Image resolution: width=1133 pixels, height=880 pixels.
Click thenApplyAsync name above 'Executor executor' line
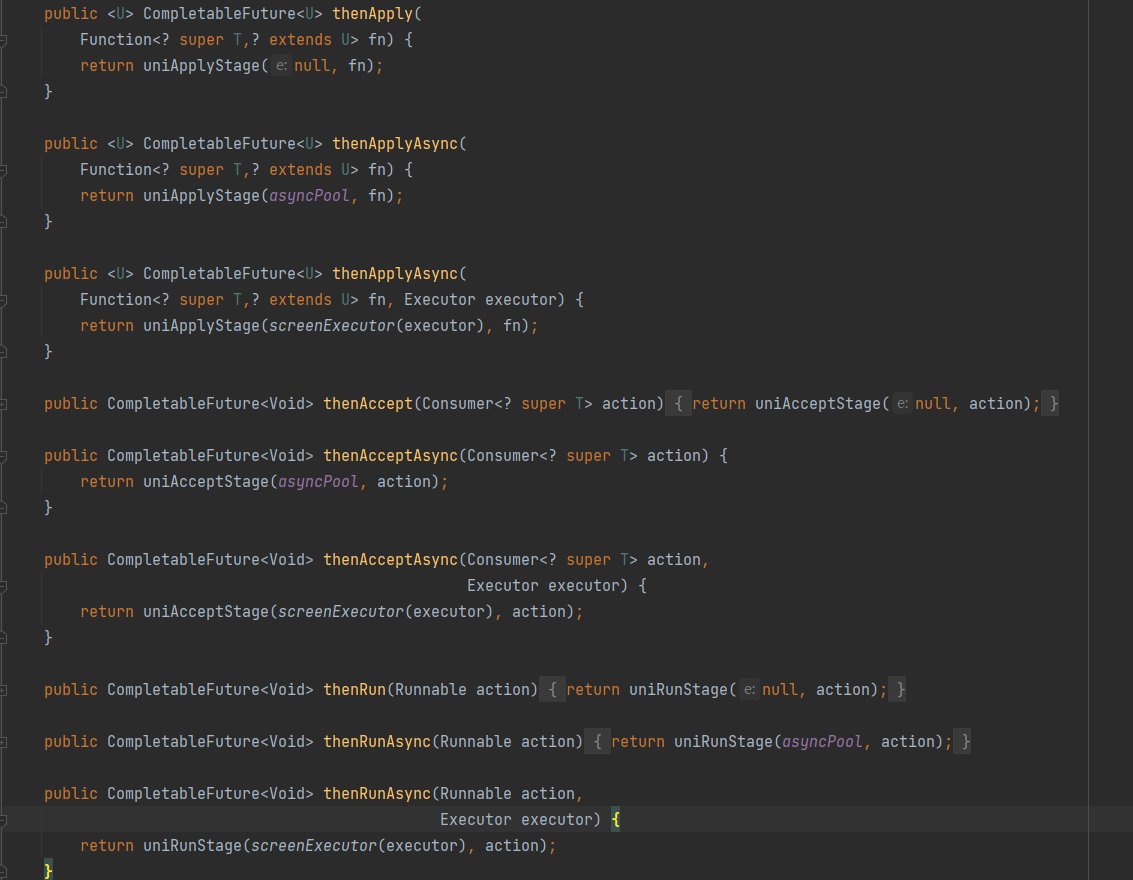point(395,274)
